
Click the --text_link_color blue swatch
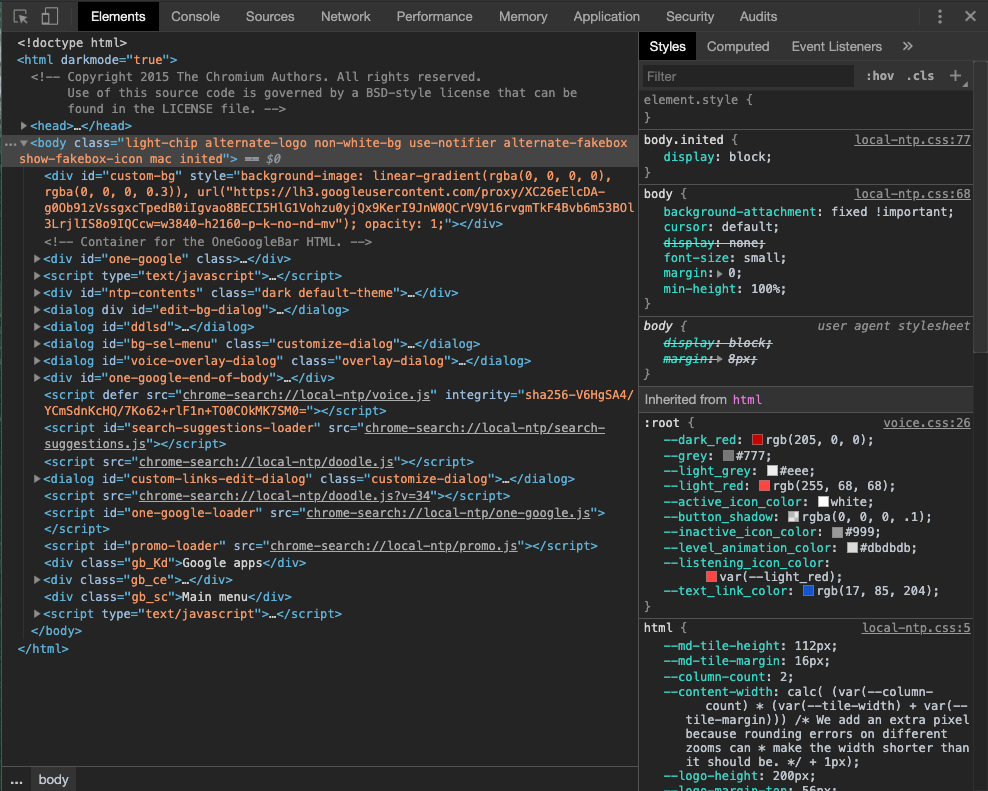tap(809, 591)
